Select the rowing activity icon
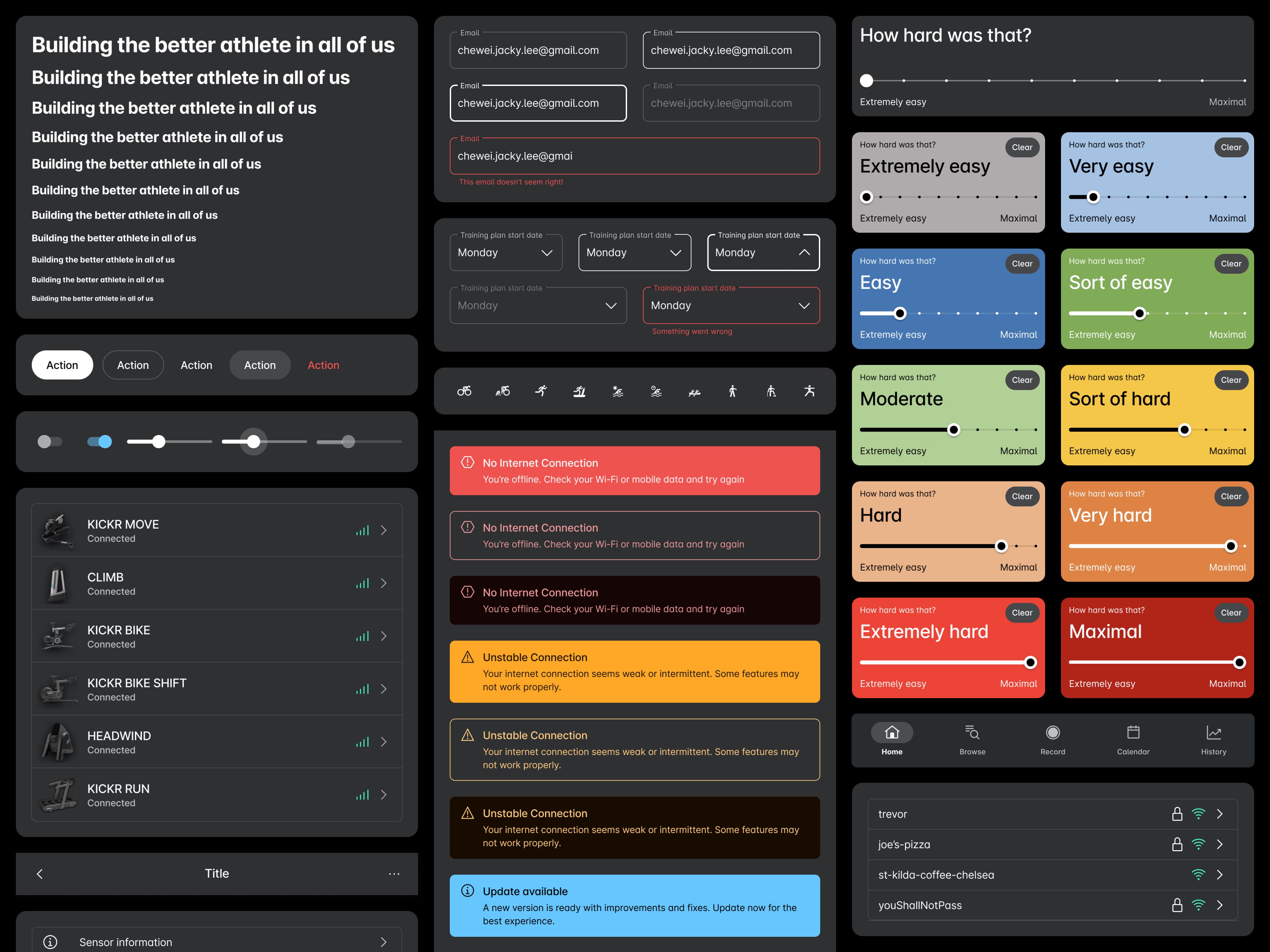The width and height of the screenshot is (1270, 952). coord(694,392)
